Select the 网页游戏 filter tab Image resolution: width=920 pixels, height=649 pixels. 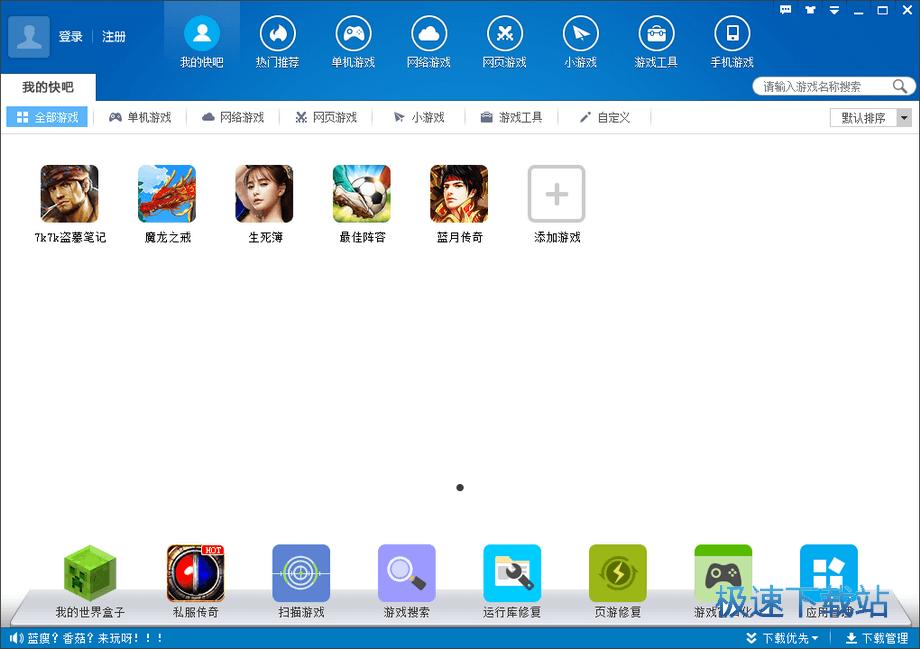(x=326, y=118)
